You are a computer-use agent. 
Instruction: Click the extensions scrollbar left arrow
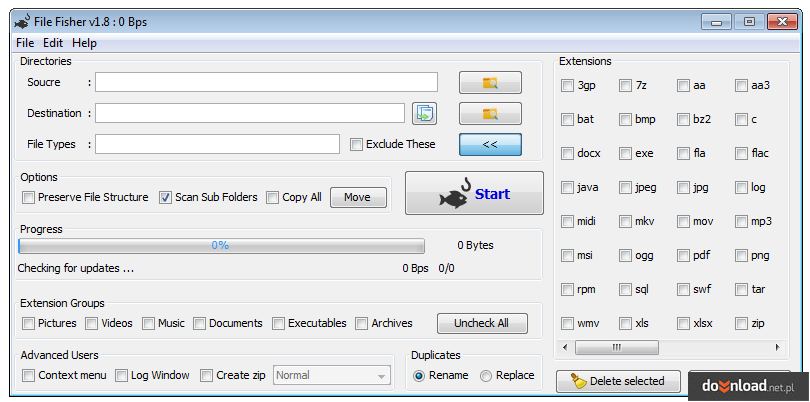tap(565, 348)
